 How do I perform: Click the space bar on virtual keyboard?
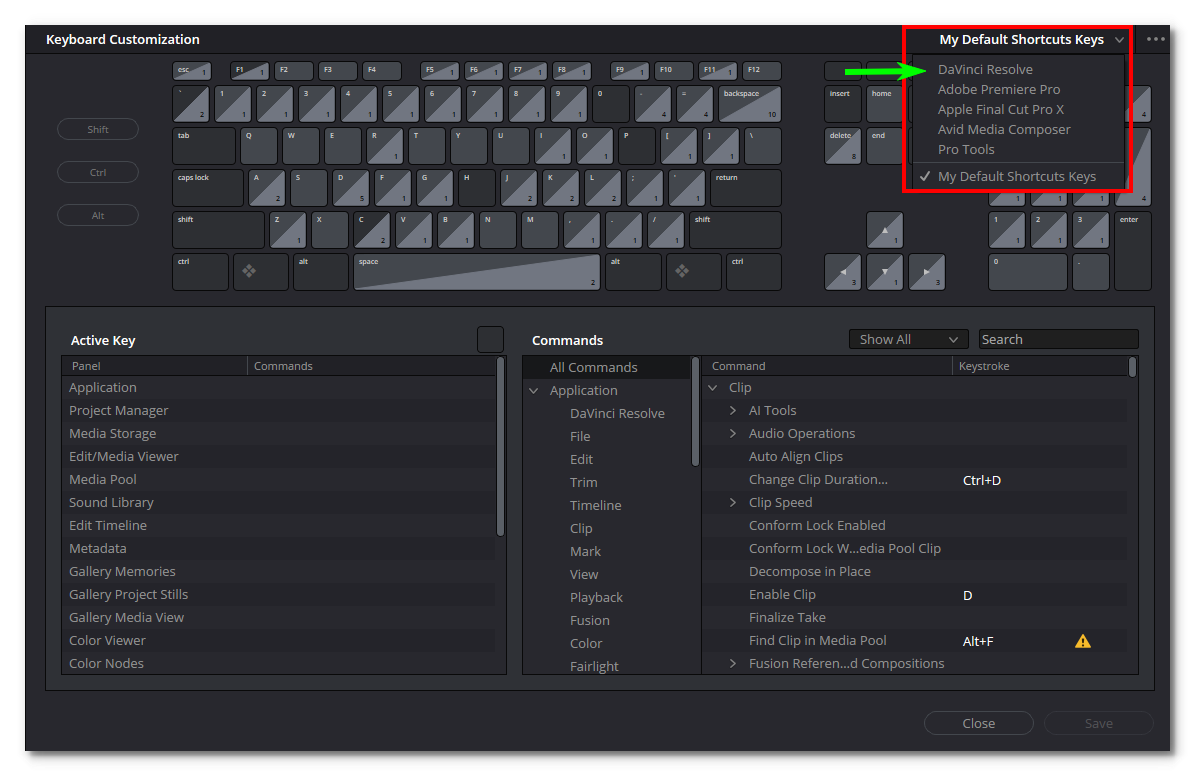click(x=476, y=272)
